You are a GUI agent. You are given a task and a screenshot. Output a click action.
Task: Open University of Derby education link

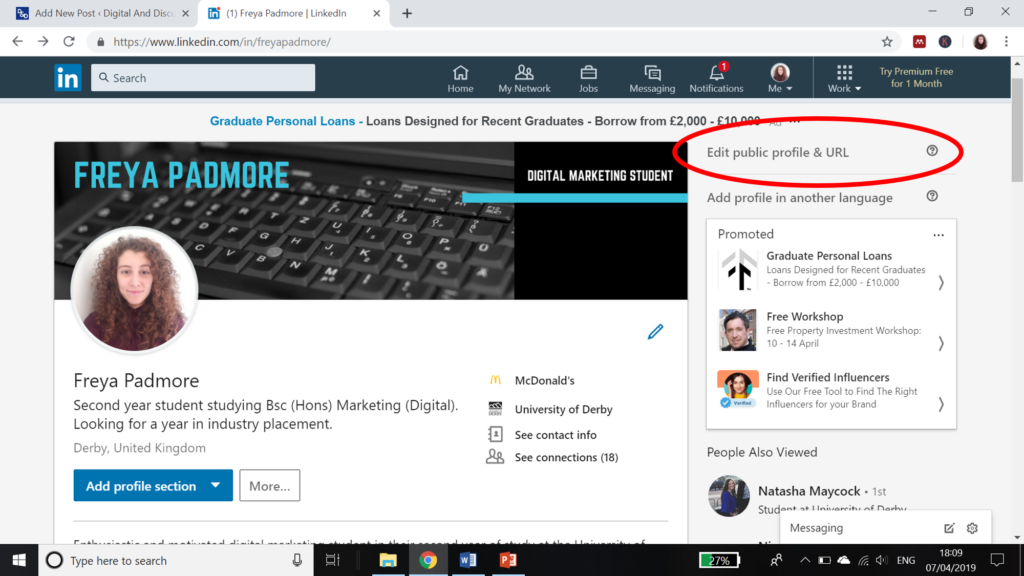pyautogui.click(x=563, y=409)
